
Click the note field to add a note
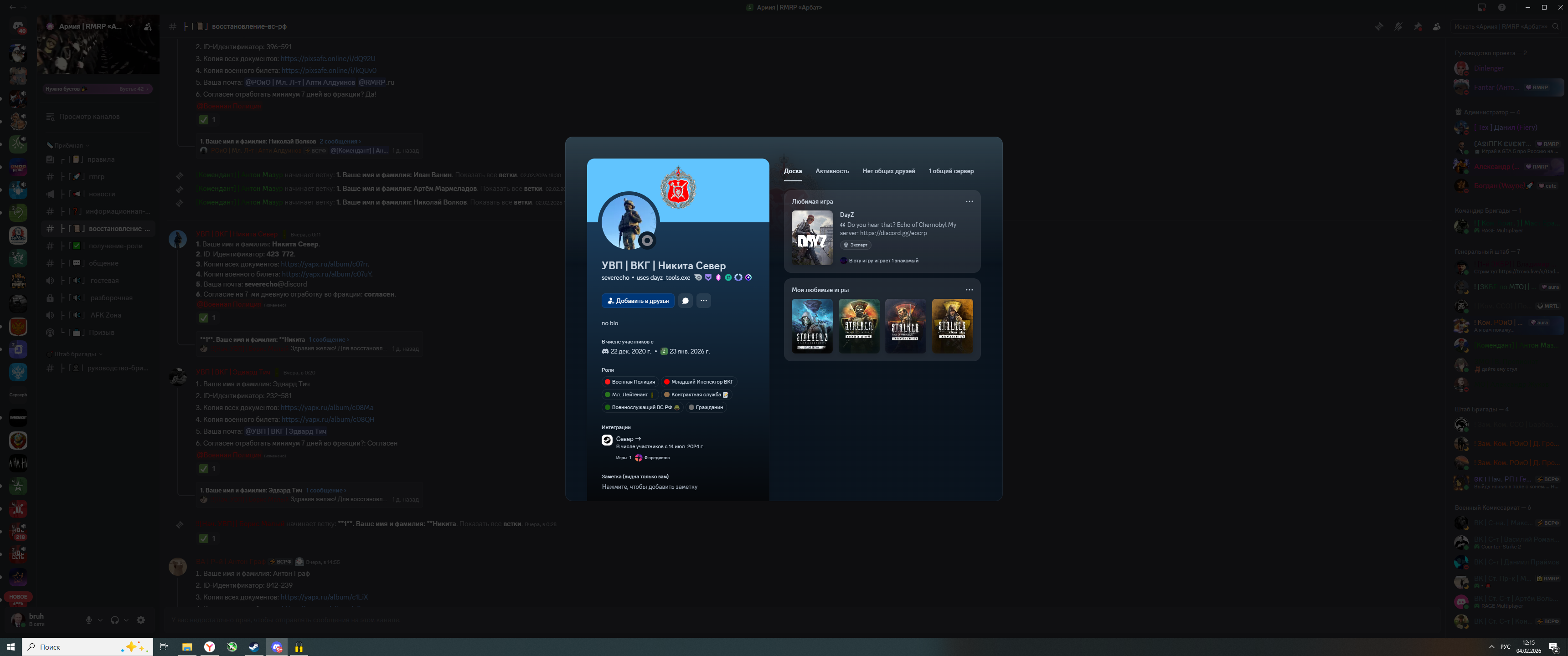pyautogui.click(x=649, y=487)
